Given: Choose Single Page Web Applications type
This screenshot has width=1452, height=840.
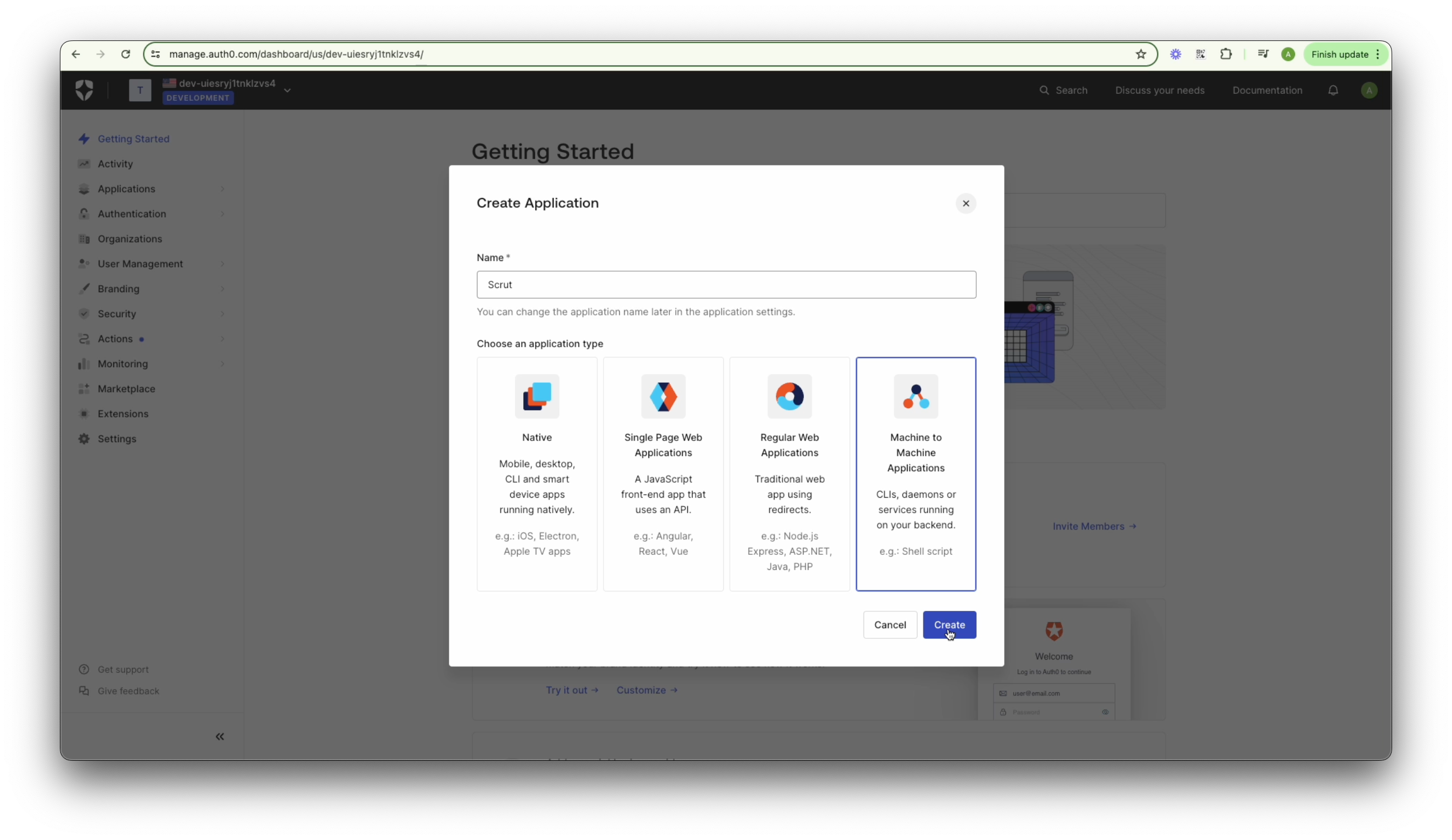Looking at the screenshot, I should pyautogui.click(x=662, y=473).
